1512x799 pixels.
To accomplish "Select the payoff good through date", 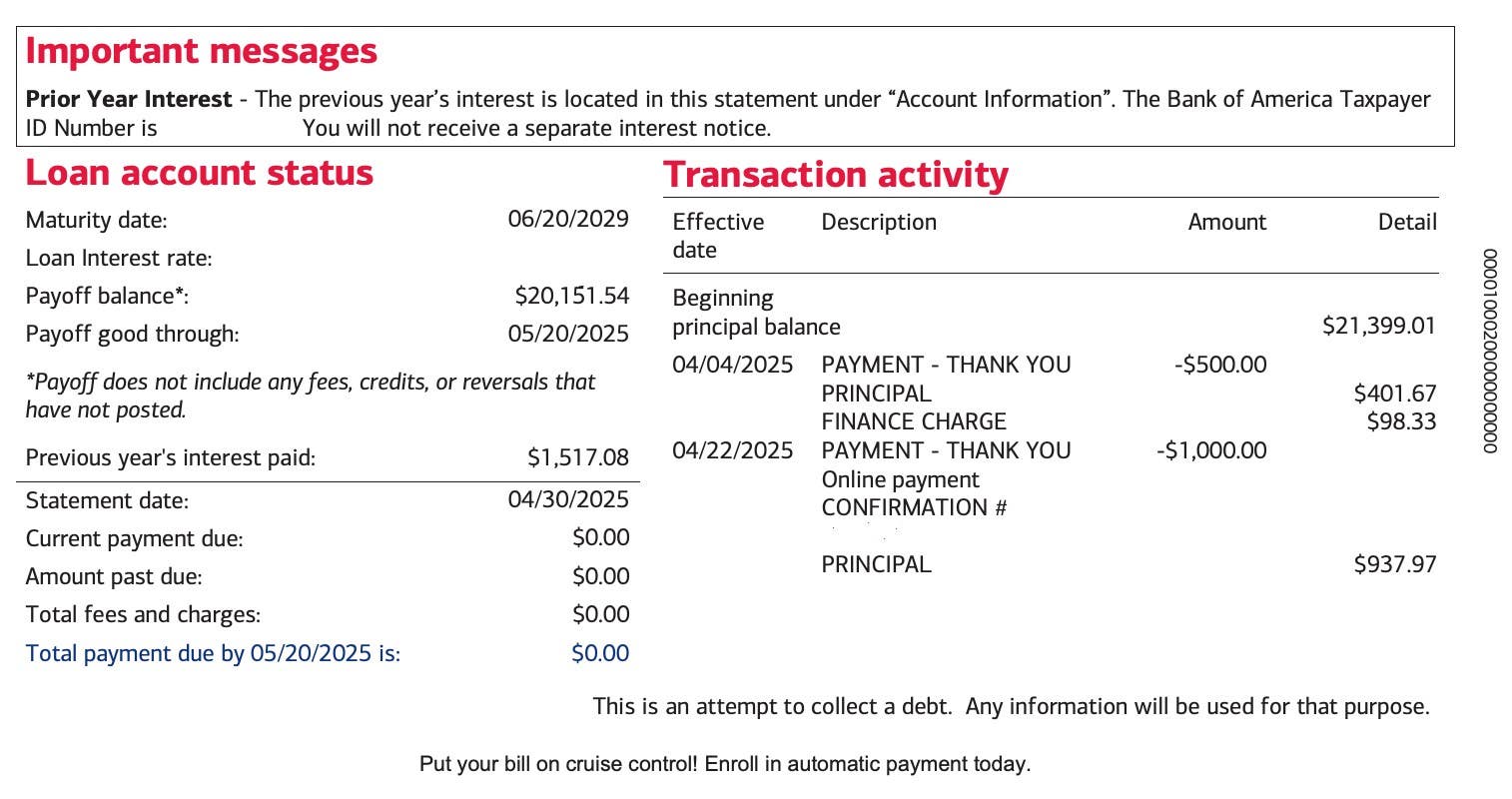I will coord(568,334).
